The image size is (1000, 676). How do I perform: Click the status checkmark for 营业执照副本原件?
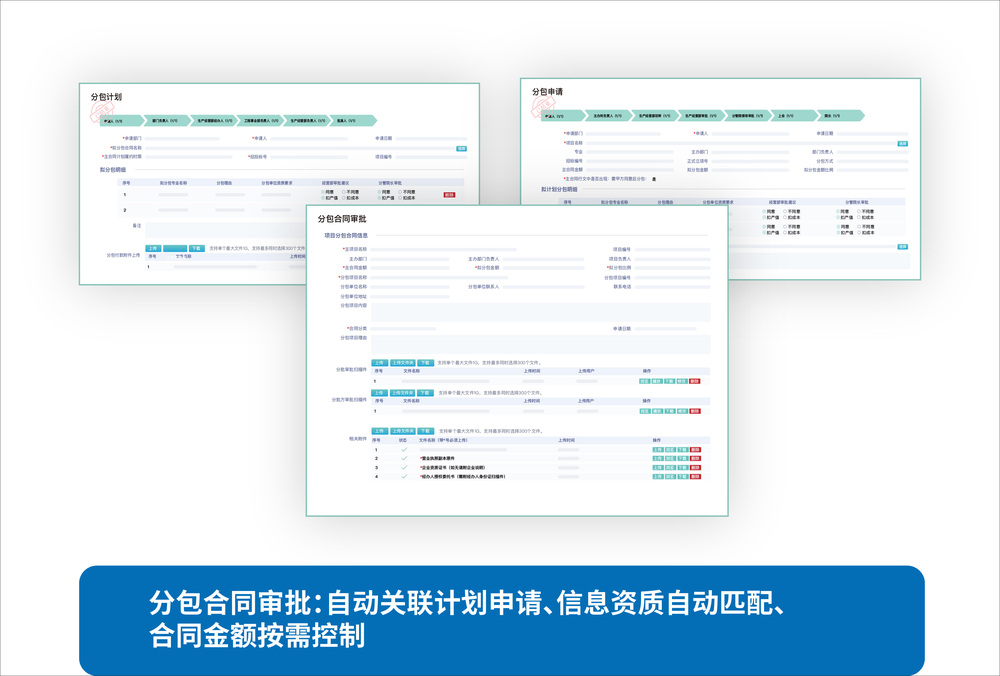point(404,459)
